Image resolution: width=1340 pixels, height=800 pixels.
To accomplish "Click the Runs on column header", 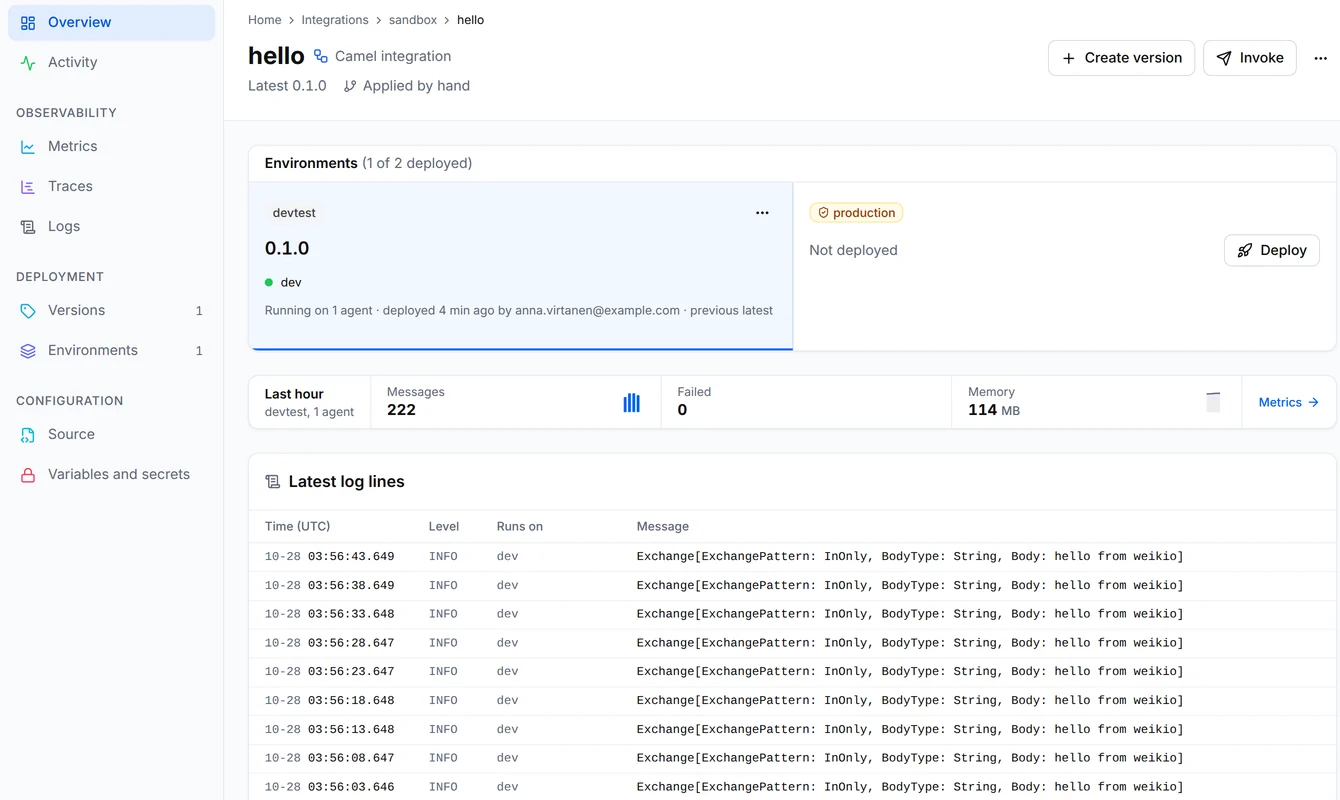I will point(520,526).
